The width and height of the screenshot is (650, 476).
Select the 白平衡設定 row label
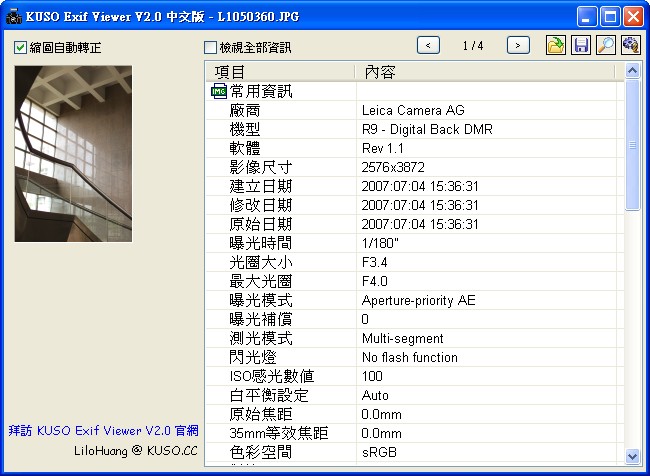pos(269,396)
